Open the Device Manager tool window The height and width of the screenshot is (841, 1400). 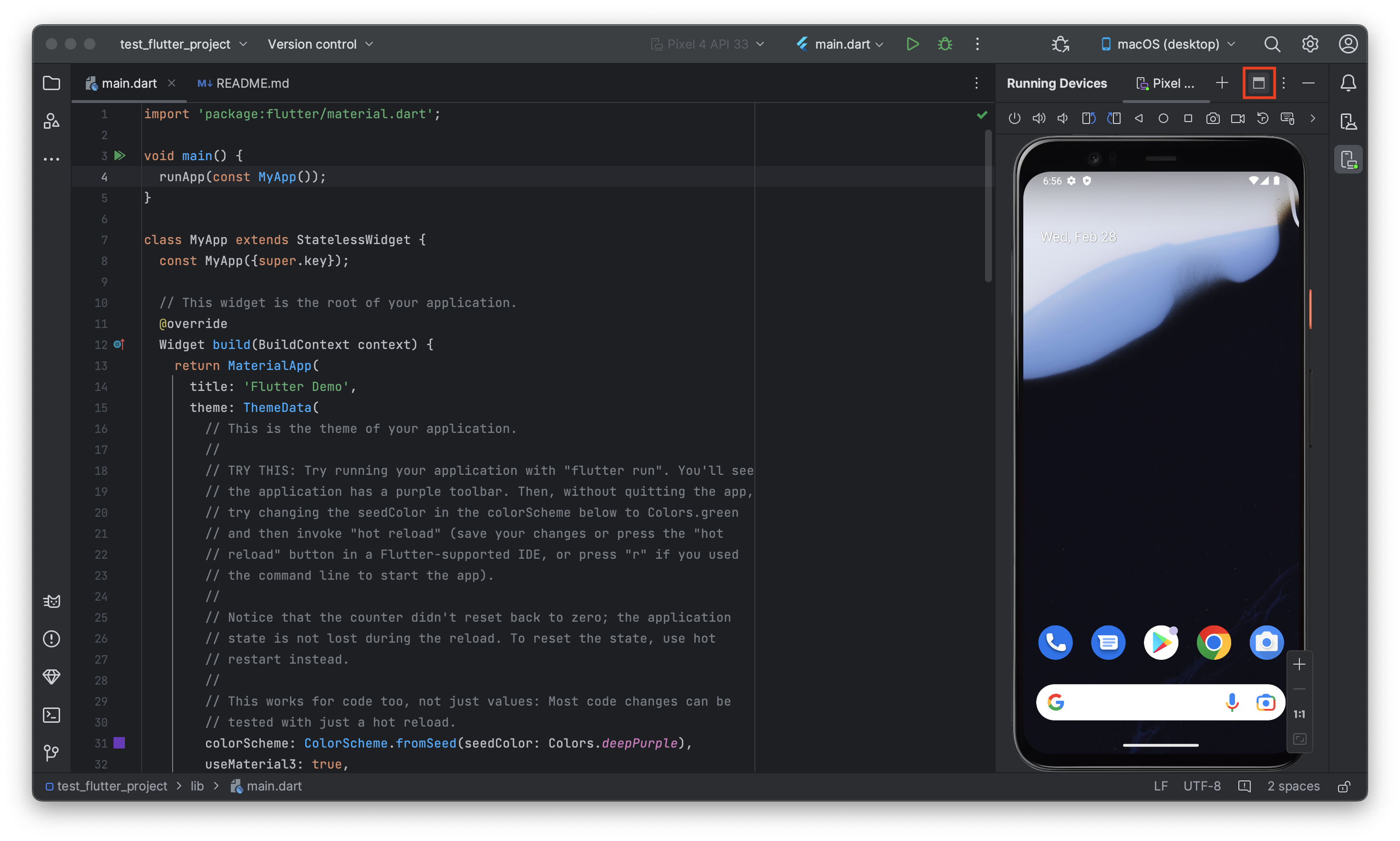[x=1348, y=121]
